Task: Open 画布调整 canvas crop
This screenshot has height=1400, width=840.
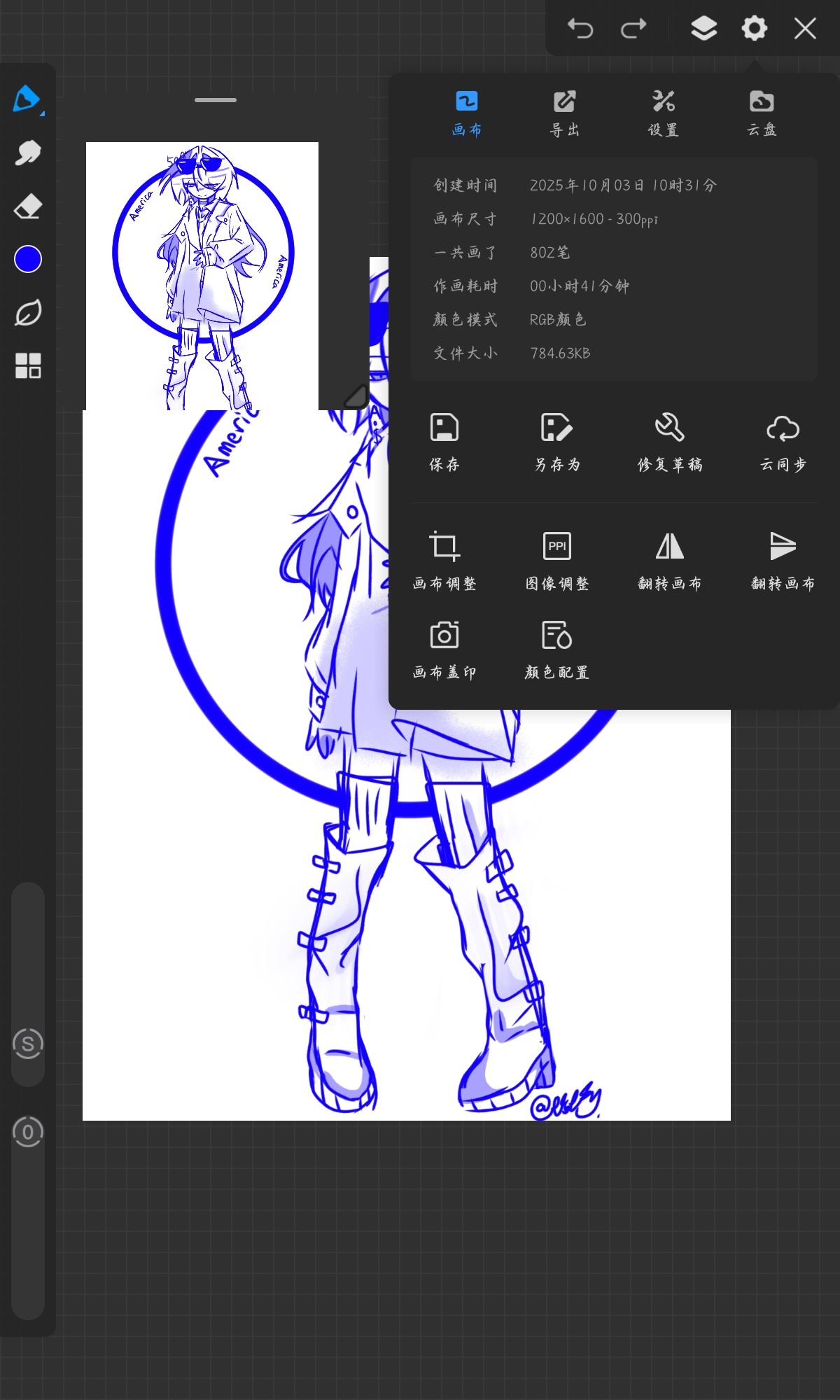Action: coord(444,560)
